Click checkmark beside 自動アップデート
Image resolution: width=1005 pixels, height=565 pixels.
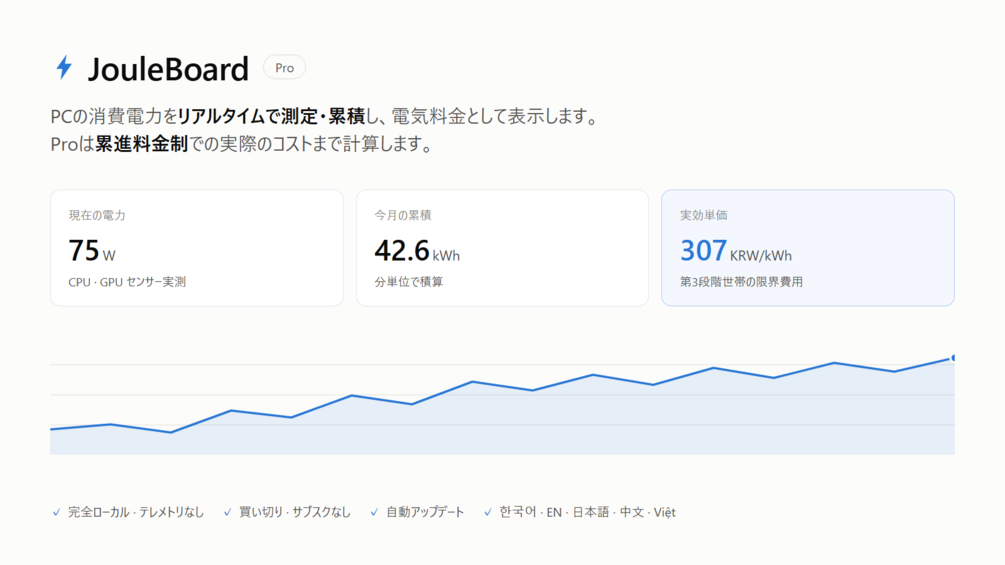click(x=374, y=512)
